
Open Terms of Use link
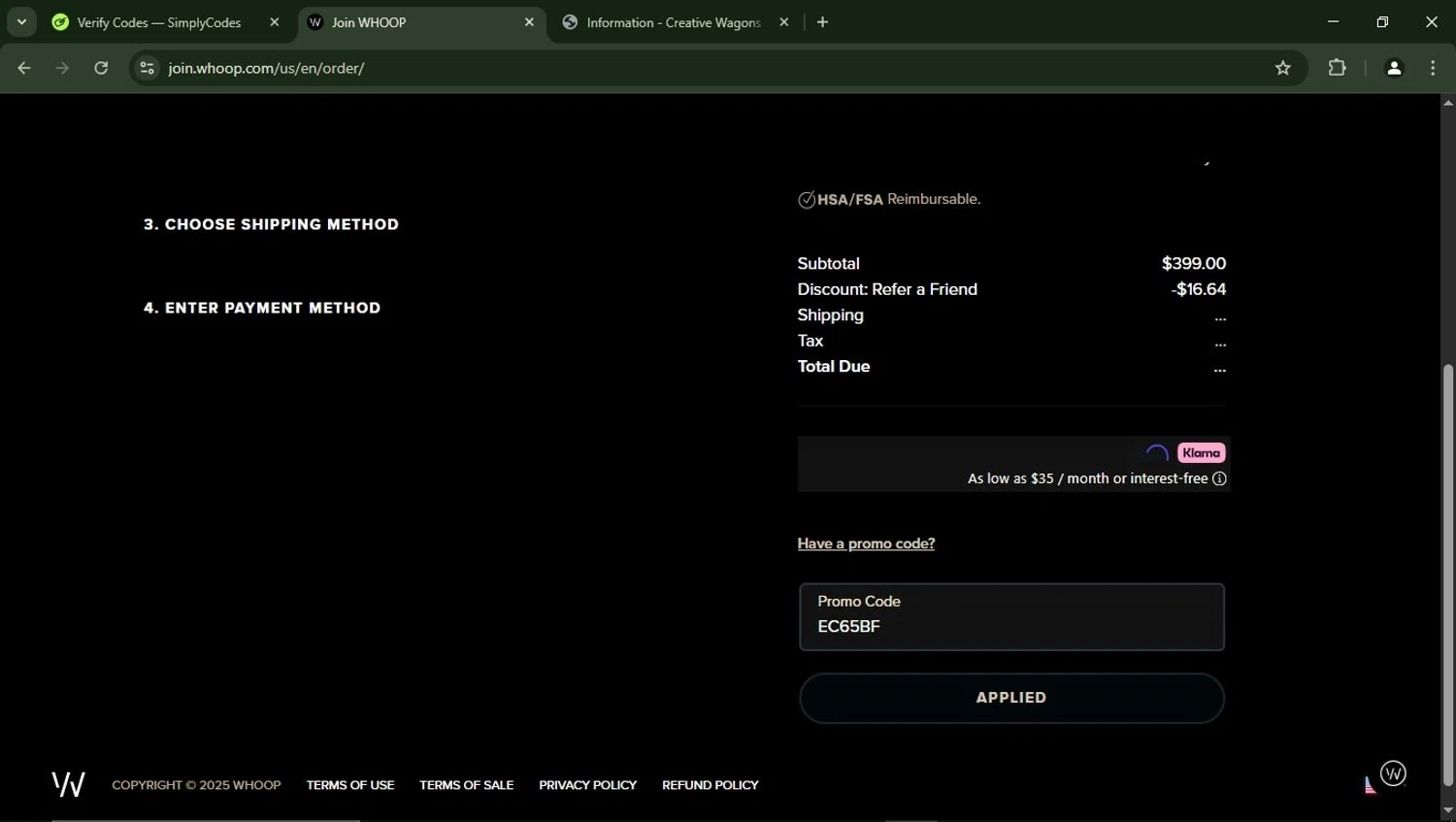tap(350, 785)
